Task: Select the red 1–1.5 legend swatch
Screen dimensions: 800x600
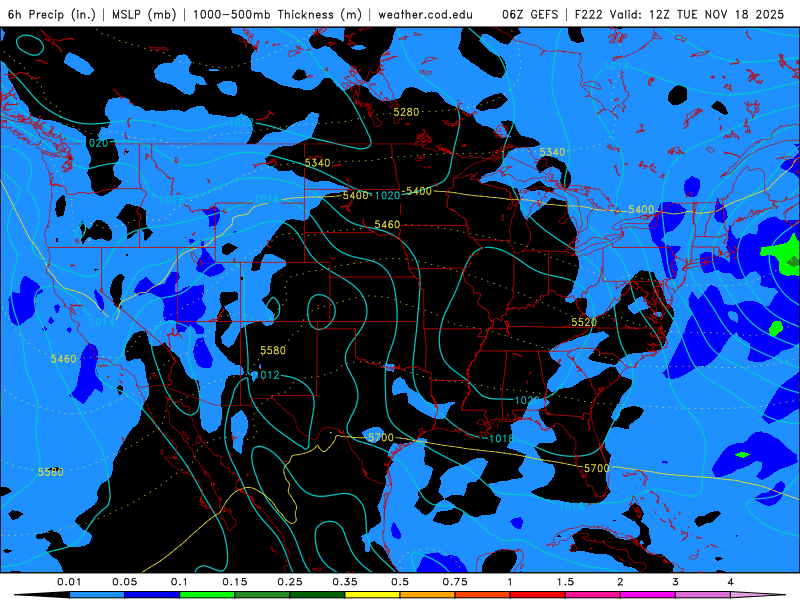Action: point(538,595)
